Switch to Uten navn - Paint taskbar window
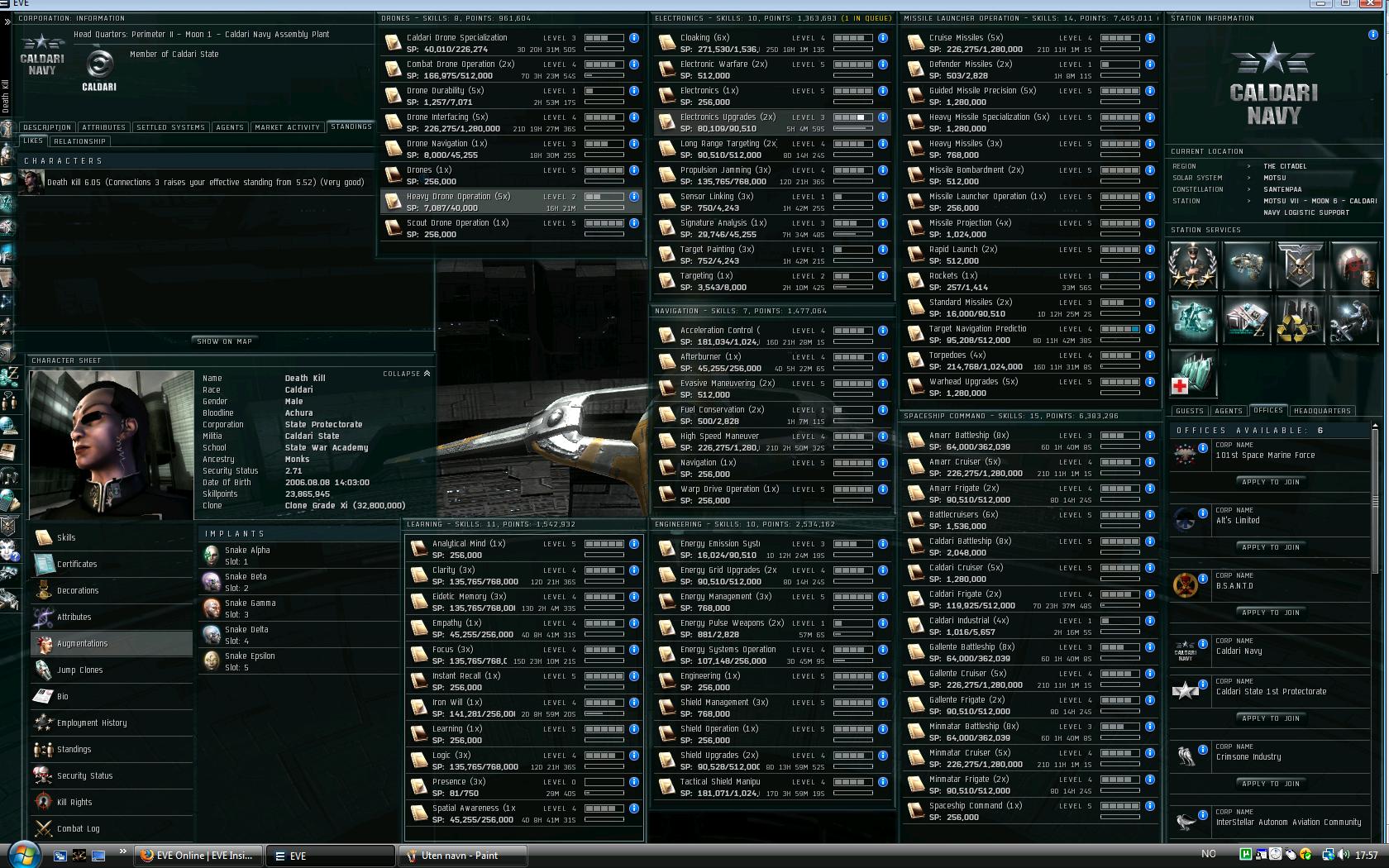 pos(463,856)
